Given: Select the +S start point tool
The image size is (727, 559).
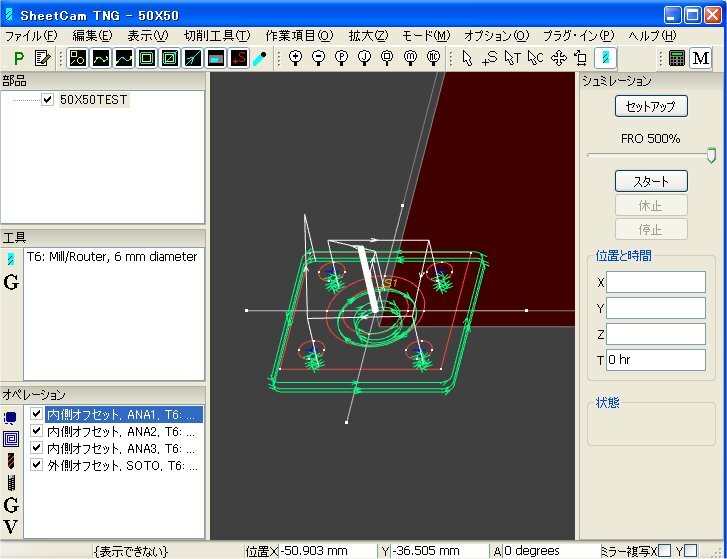Looking at the screenshot, I should [490, 58].
